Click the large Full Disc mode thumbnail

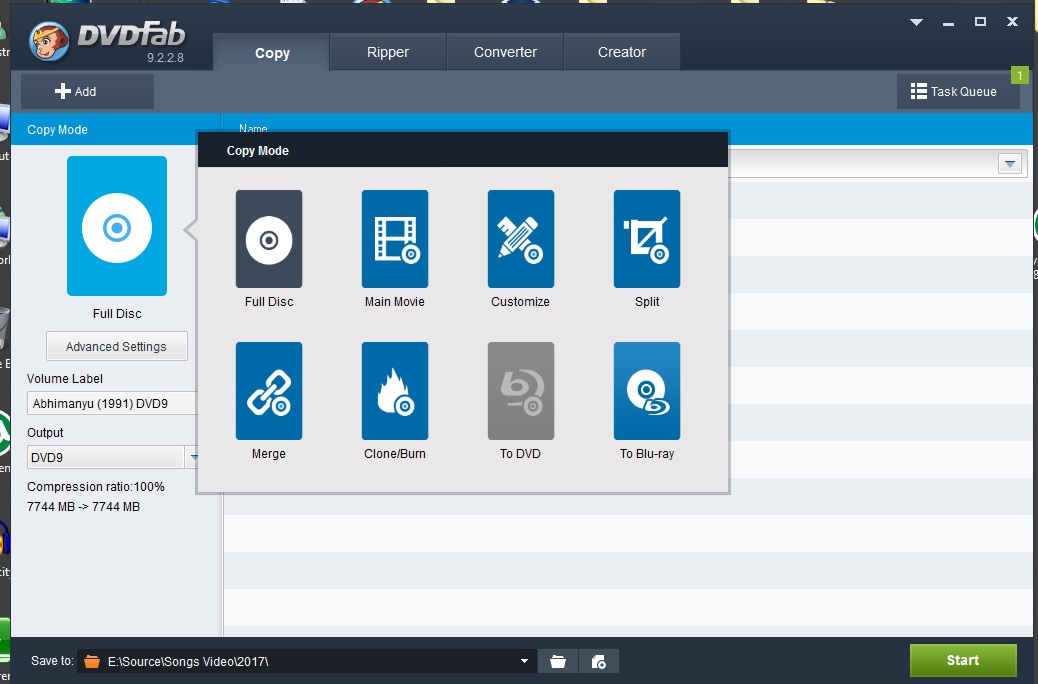click(x=117, y=226)
